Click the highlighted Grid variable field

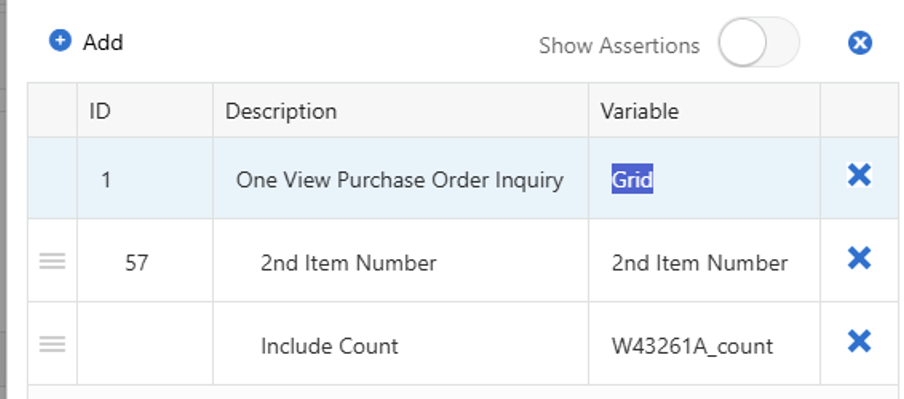(x=632, y=180)
